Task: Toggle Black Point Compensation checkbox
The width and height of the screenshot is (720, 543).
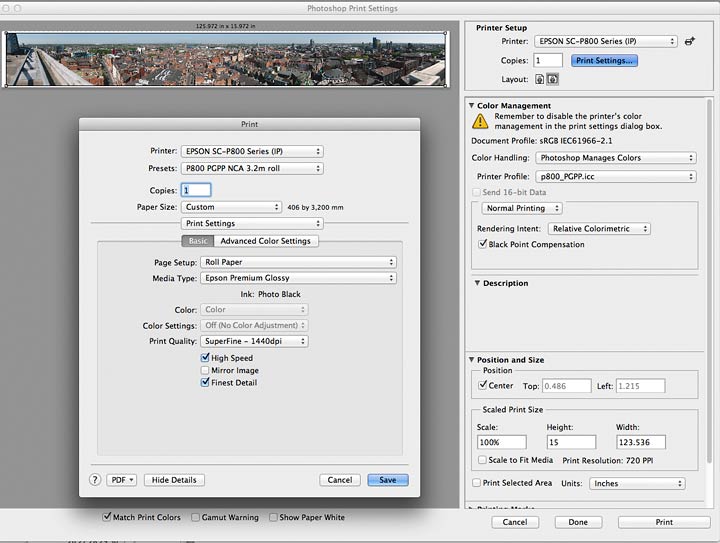Action: tap(482, 244)
